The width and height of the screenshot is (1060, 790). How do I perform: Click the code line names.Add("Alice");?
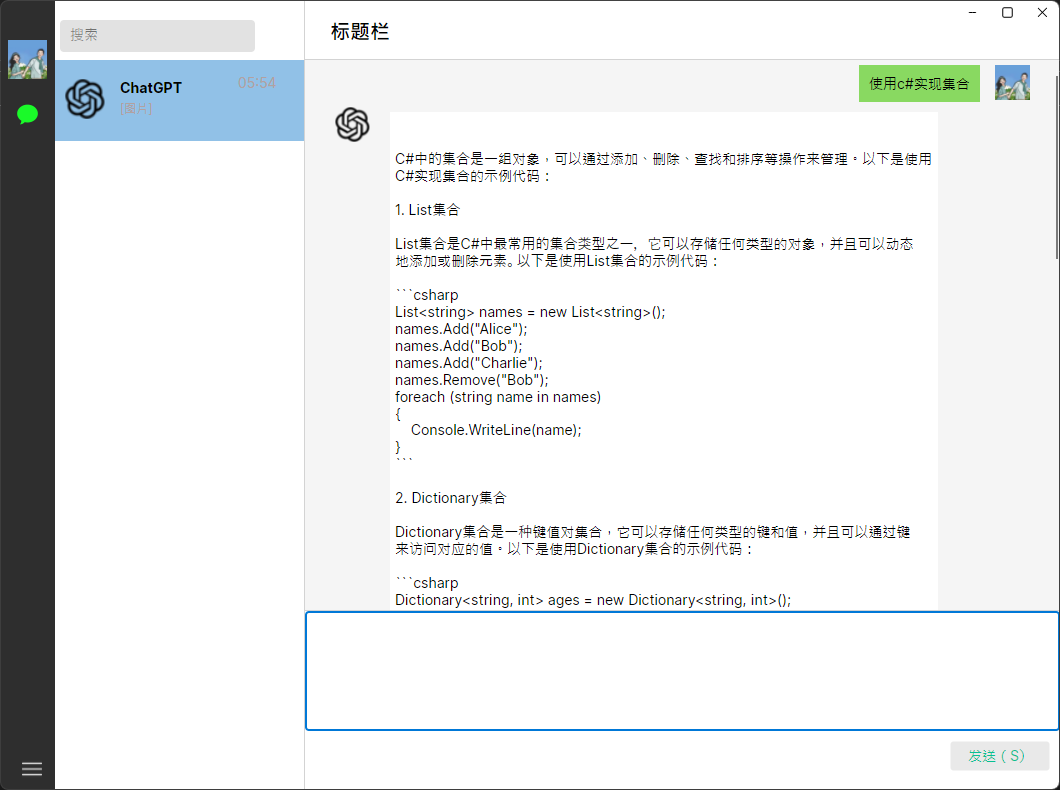(461, 329)
